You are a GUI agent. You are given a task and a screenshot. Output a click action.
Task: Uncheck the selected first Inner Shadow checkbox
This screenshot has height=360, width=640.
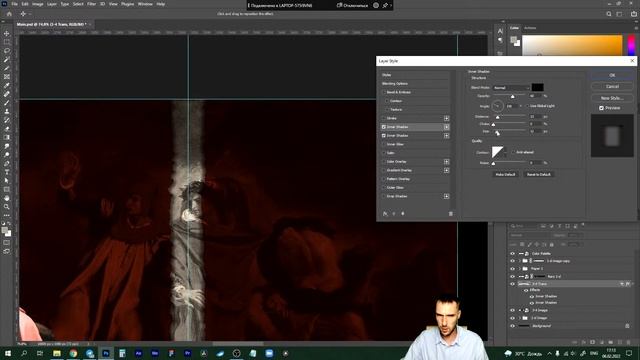pyautogui.click(x=384, y=127)
